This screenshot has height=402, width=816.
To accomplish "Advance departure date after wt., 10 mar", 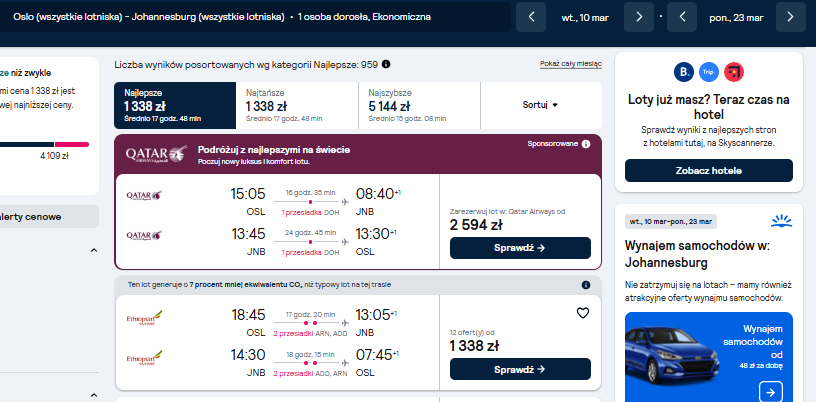I will tap(639, 17).
